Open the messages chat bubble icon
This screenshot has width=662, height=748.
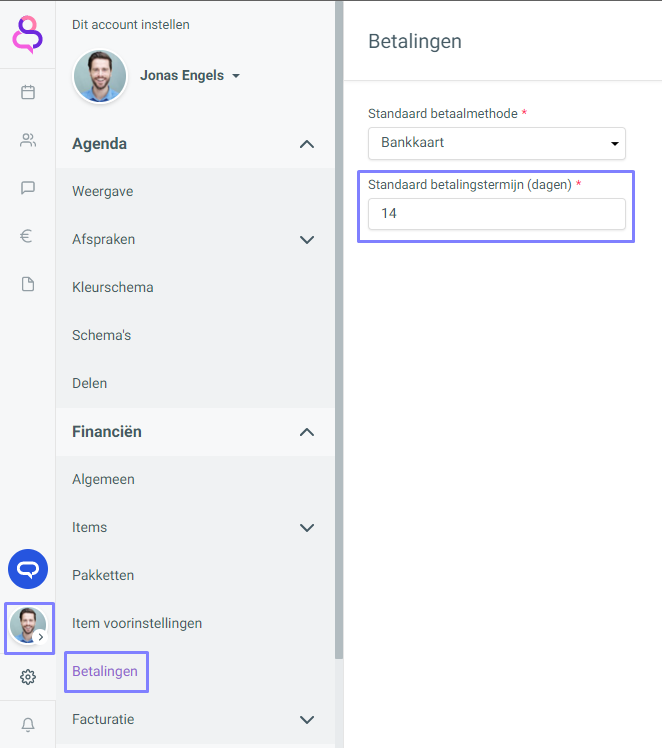28,187
